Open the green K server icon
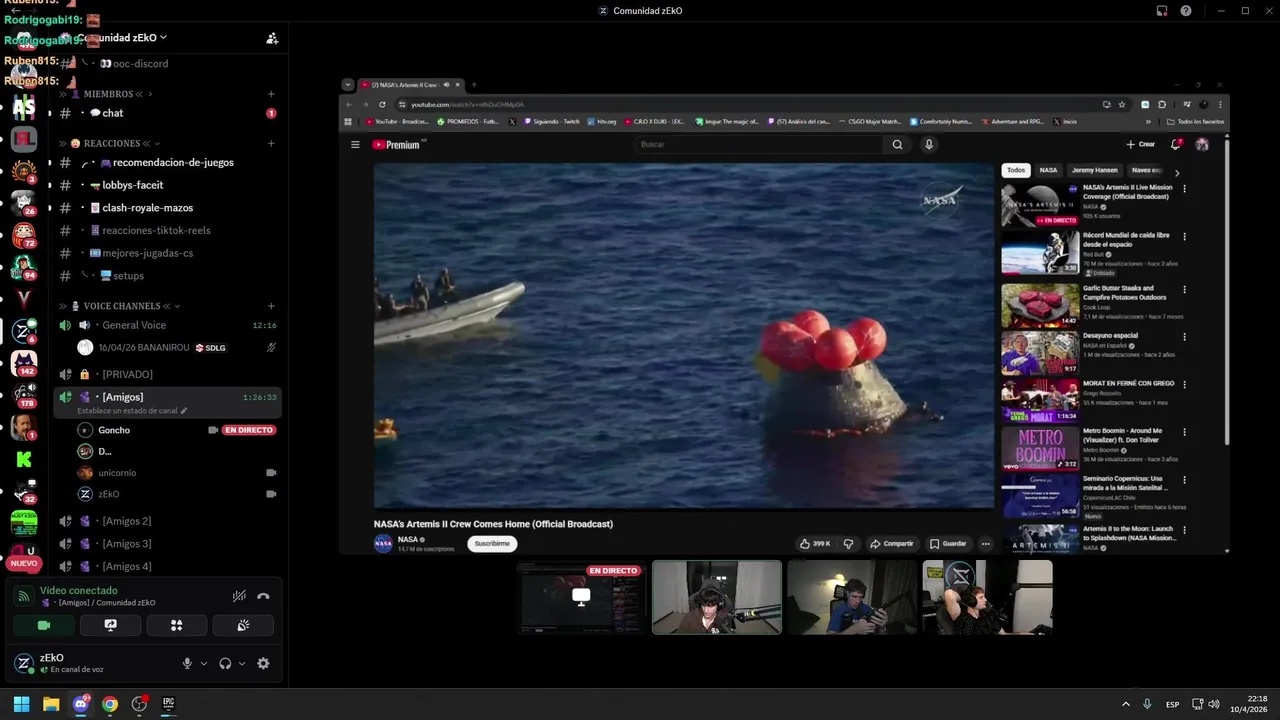 (x=24, y=460)
